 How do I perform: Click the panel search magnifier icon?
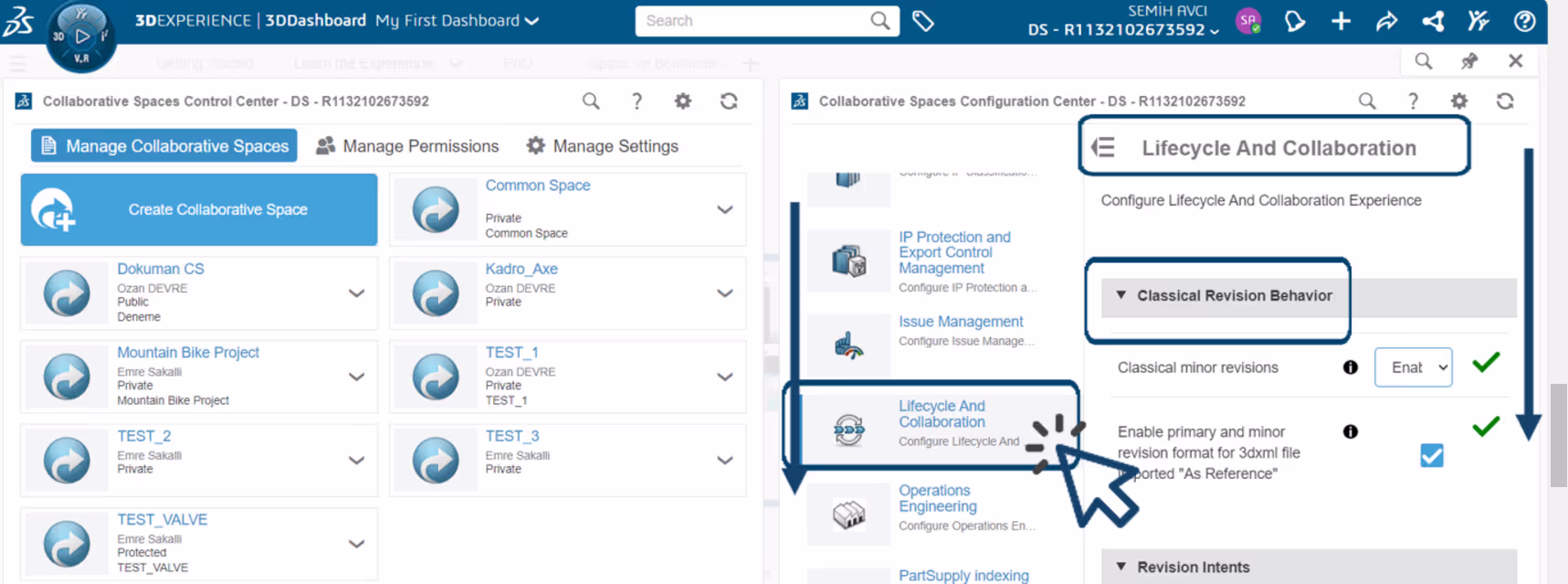pyautogui.click(x=1423, y=61)
